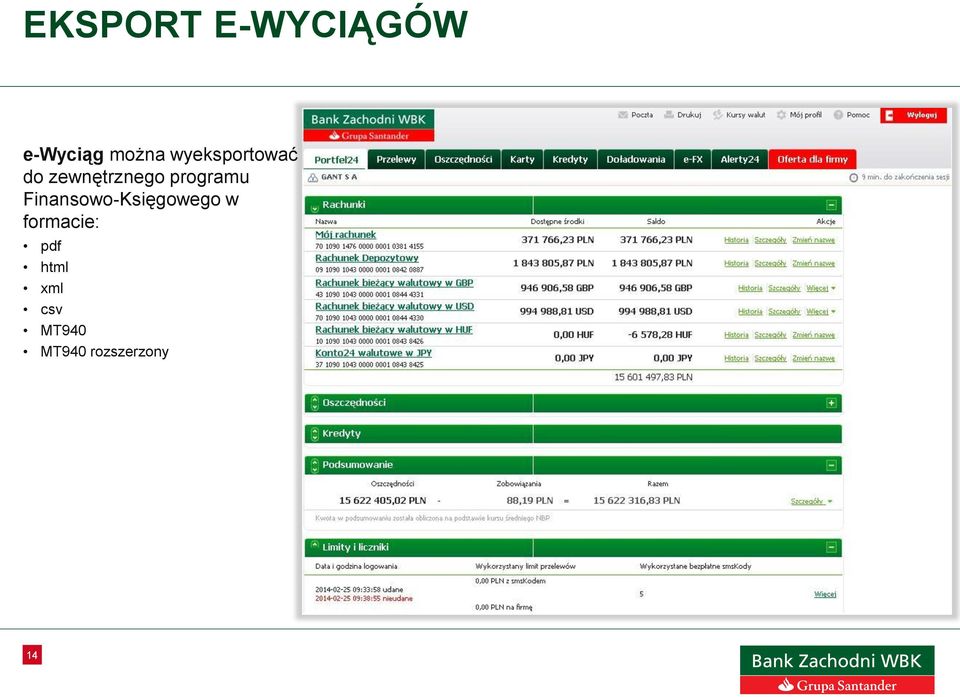Collapse the Limity i liczniki minus button
Screen dimensions: 960x697
[831, 548]
